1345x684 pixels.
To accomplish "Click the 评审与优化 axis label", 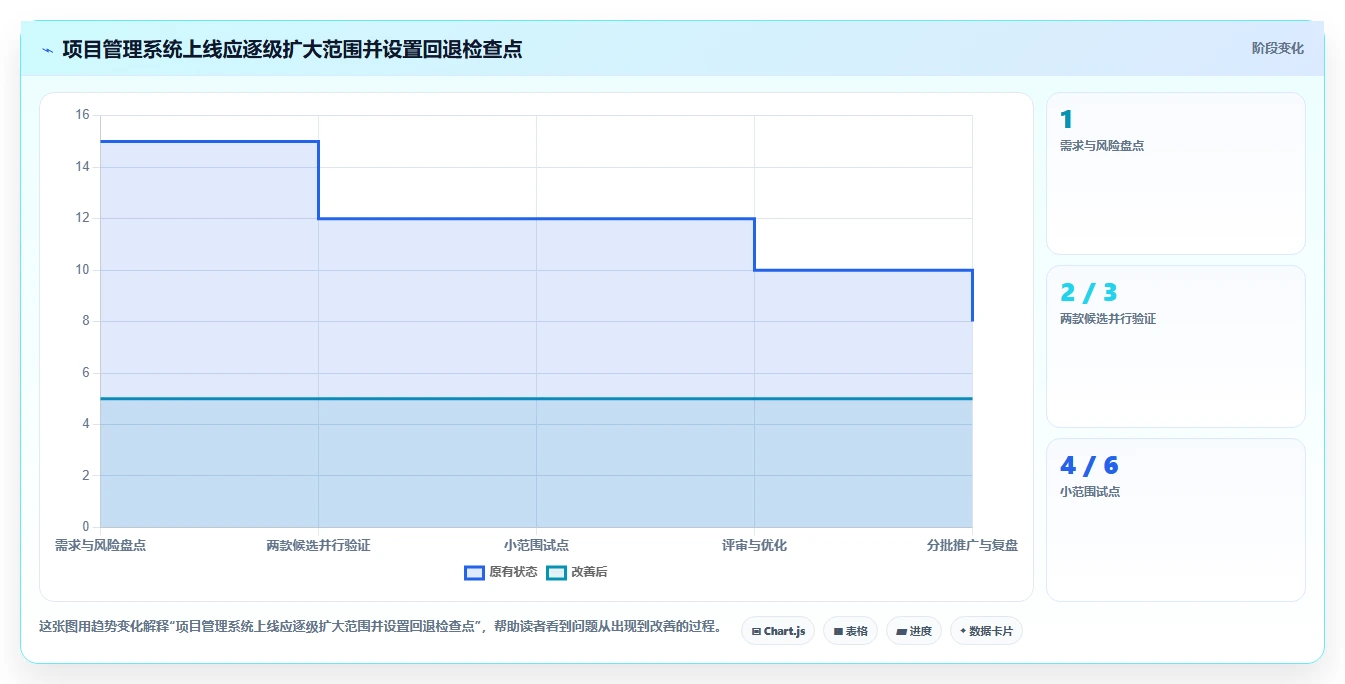I will pos(754,545).
